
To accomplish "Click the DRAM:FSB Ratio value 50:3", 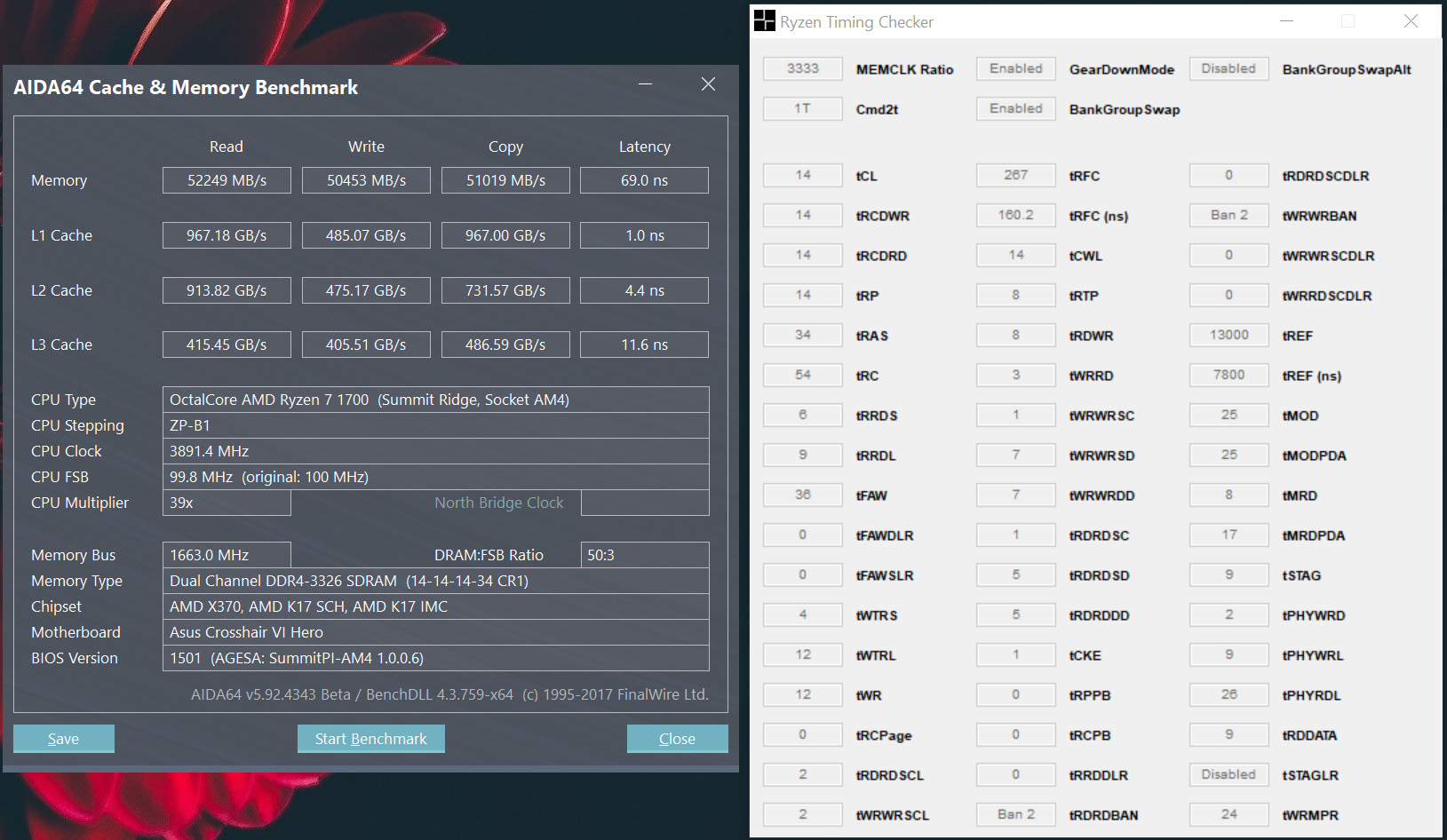I will pyautogui.click(x=645, y=555).
